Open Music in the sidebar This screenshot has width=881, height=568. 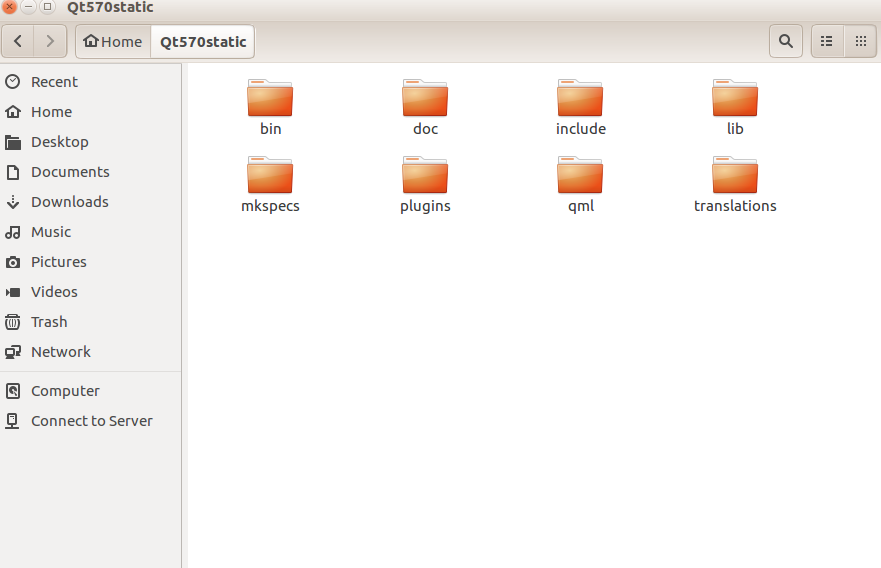[x=90, y=232]
